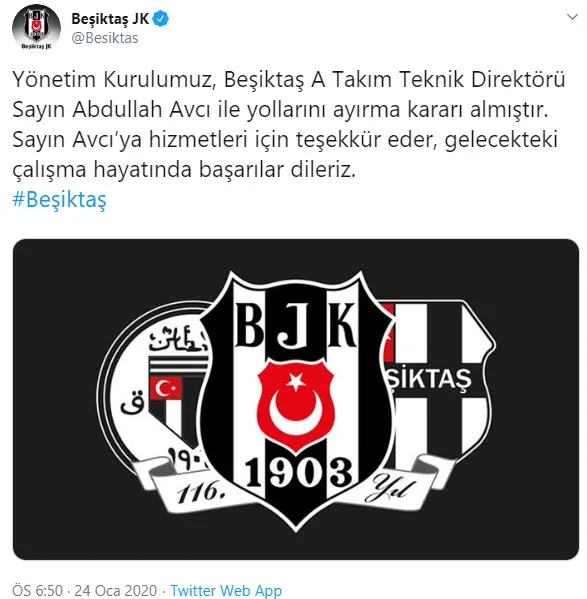
Task: Click the BJK letters atop crest
Action: click(296, 325)
